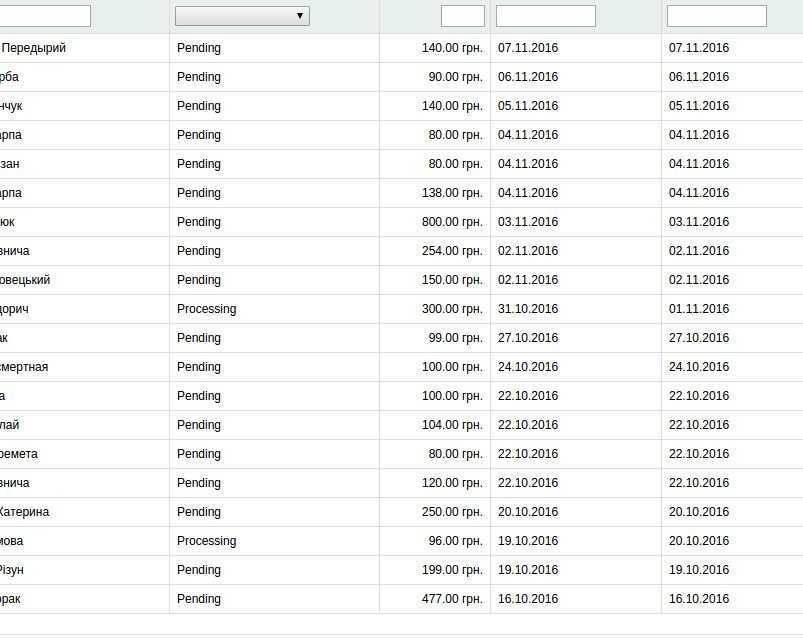This screenshot has width=803, height=638.
Task: Select the 90.00 грн. order row
Action: pos(402,77)
